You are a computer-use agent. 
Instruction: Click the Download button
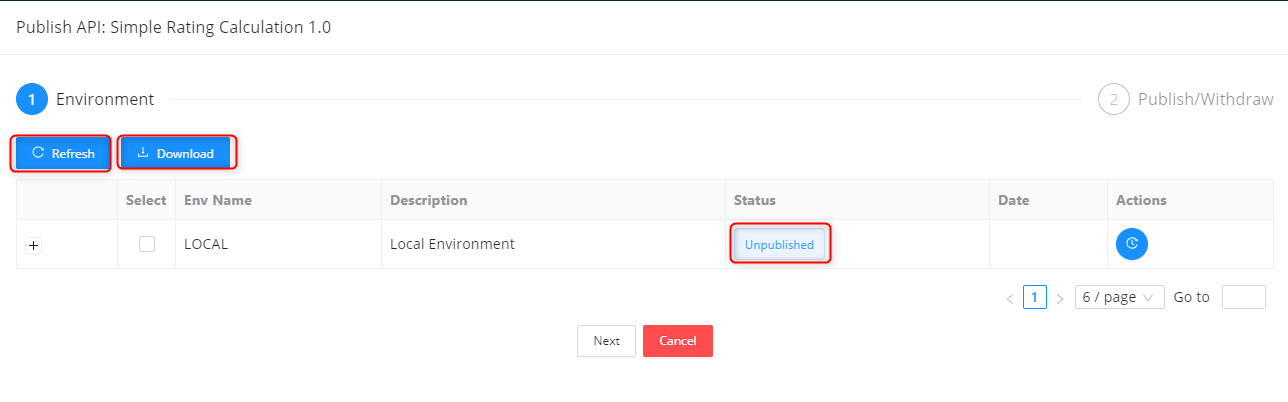[175, 153]
